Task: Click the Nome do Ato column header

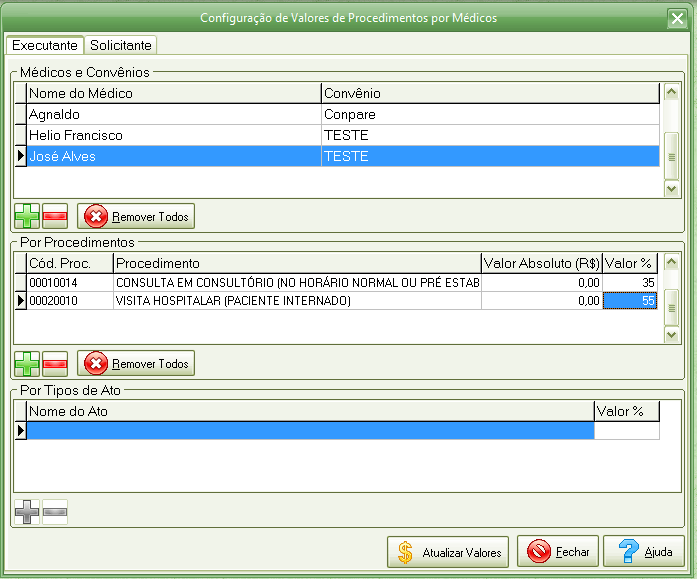Action: pos(310,411)
